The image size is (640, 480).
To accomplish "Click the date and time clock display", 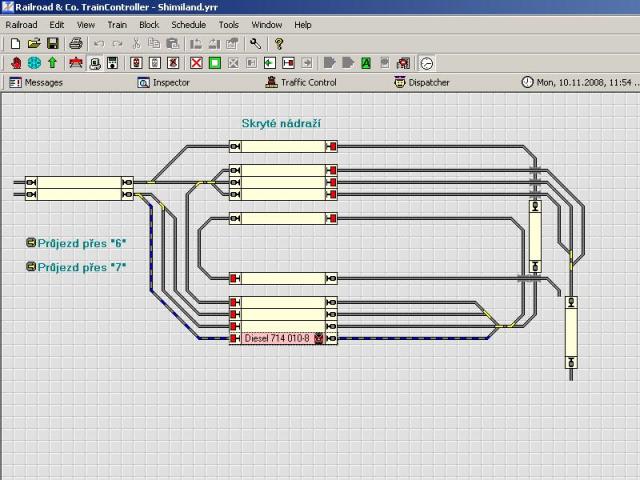I will [580, 82].
